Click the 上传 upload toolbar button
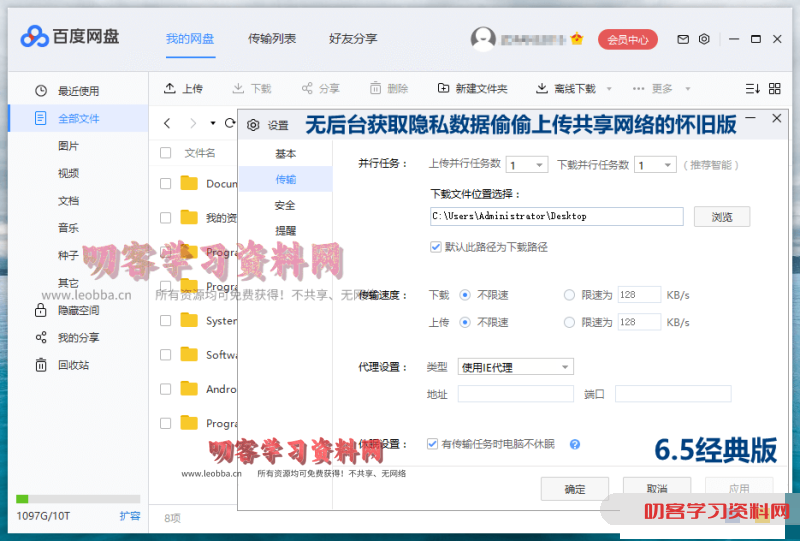Screen dimensions: 800x541 pyautogui.click(x=183, y=89)
